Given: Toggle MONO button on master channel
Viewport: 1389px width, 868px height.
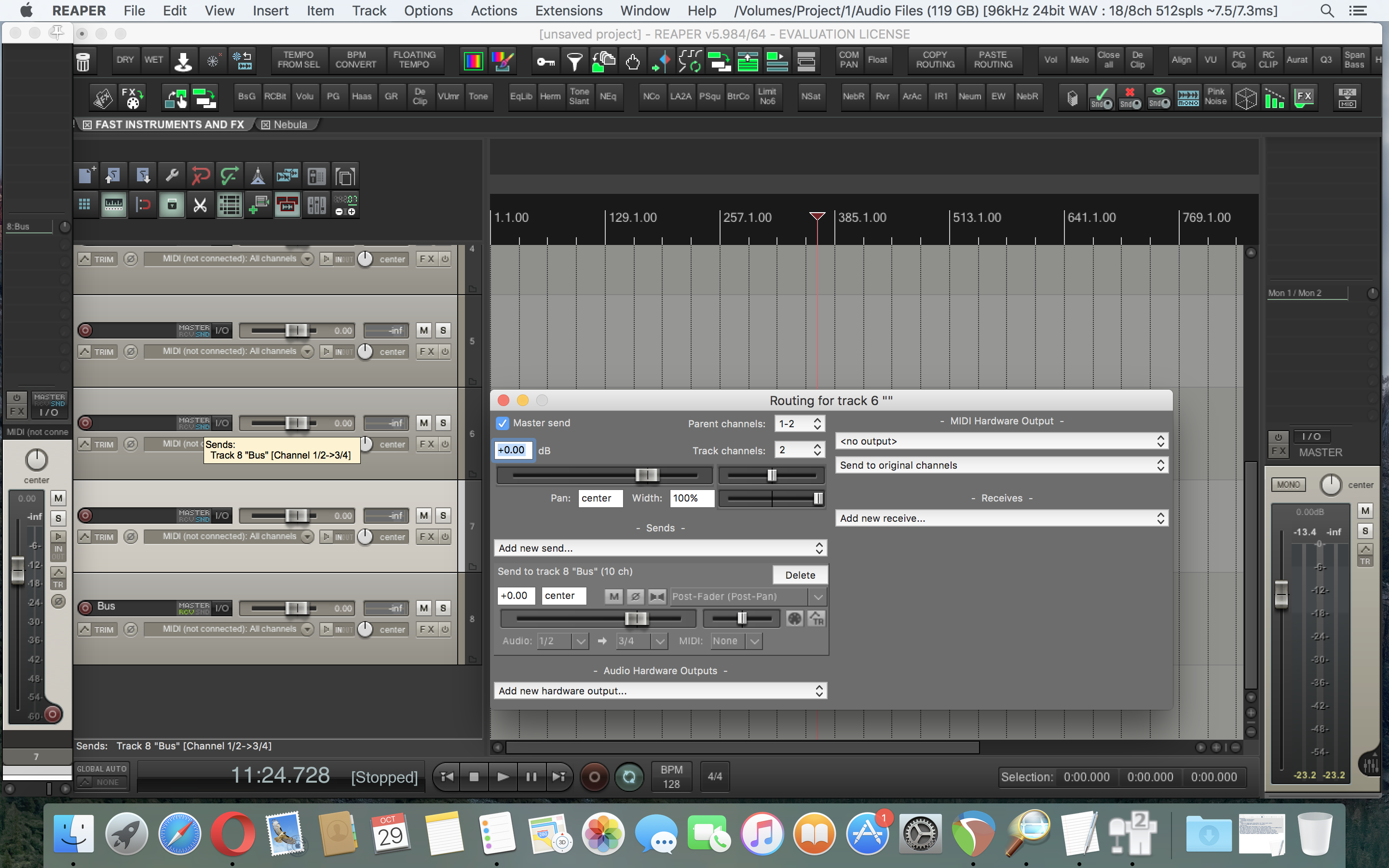Looking at the screenshot, I should (1288, 485).
